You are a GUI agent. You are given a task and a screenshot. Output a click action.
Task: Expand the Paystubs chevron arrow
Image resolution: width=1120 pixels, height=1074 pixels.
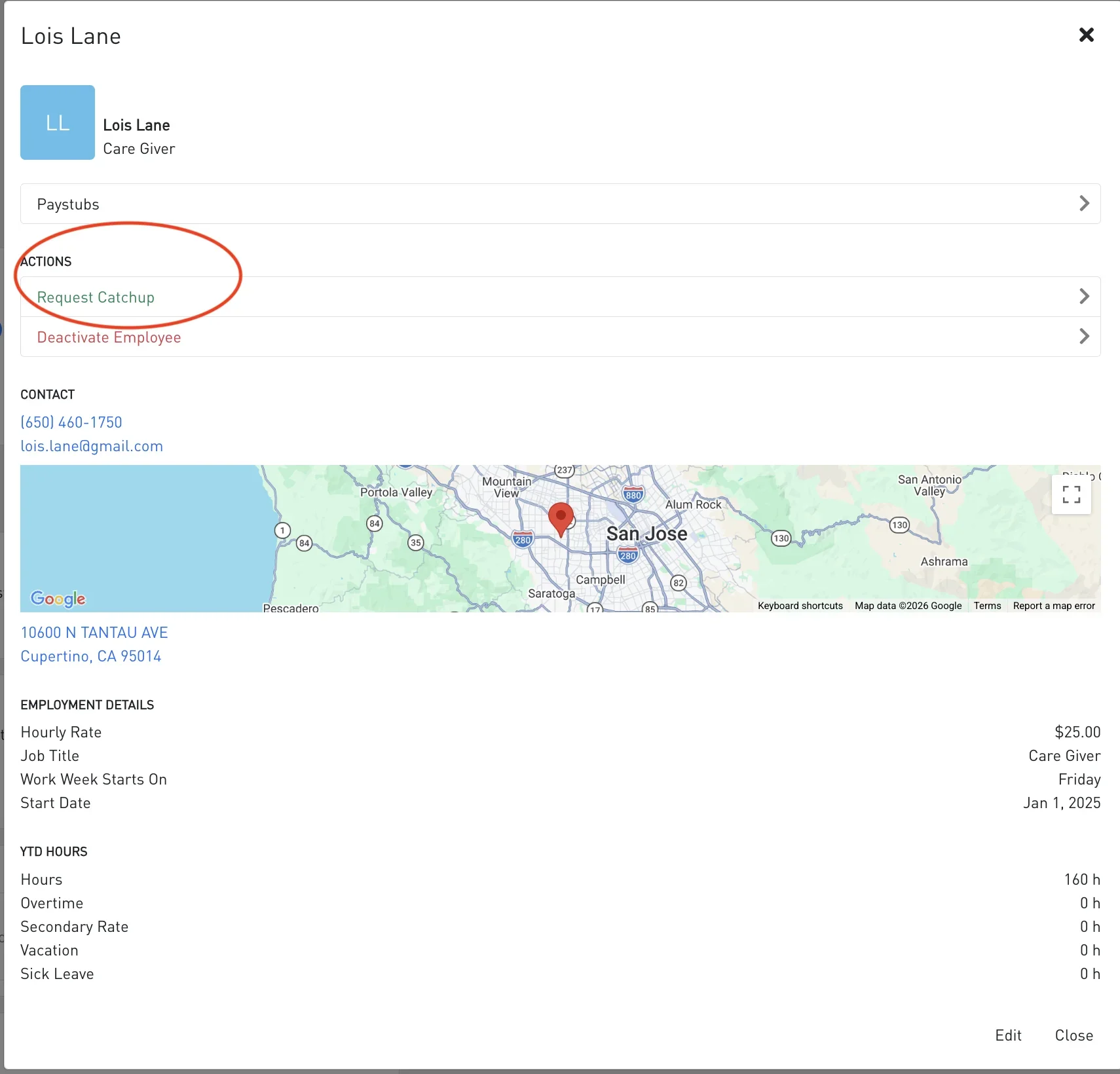point(1084,204)
